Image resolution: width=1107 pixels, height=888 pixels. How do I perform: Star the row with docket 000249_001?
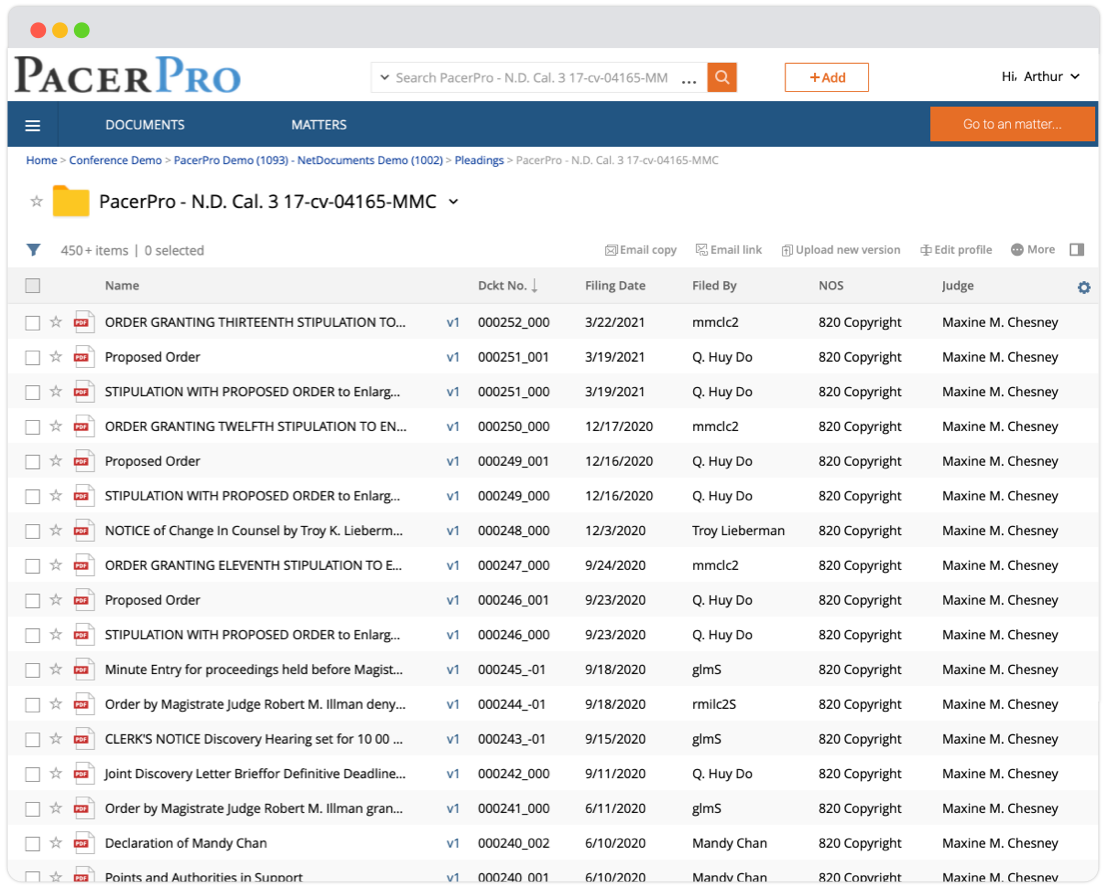pyautogui.click(x=56, y=461)
